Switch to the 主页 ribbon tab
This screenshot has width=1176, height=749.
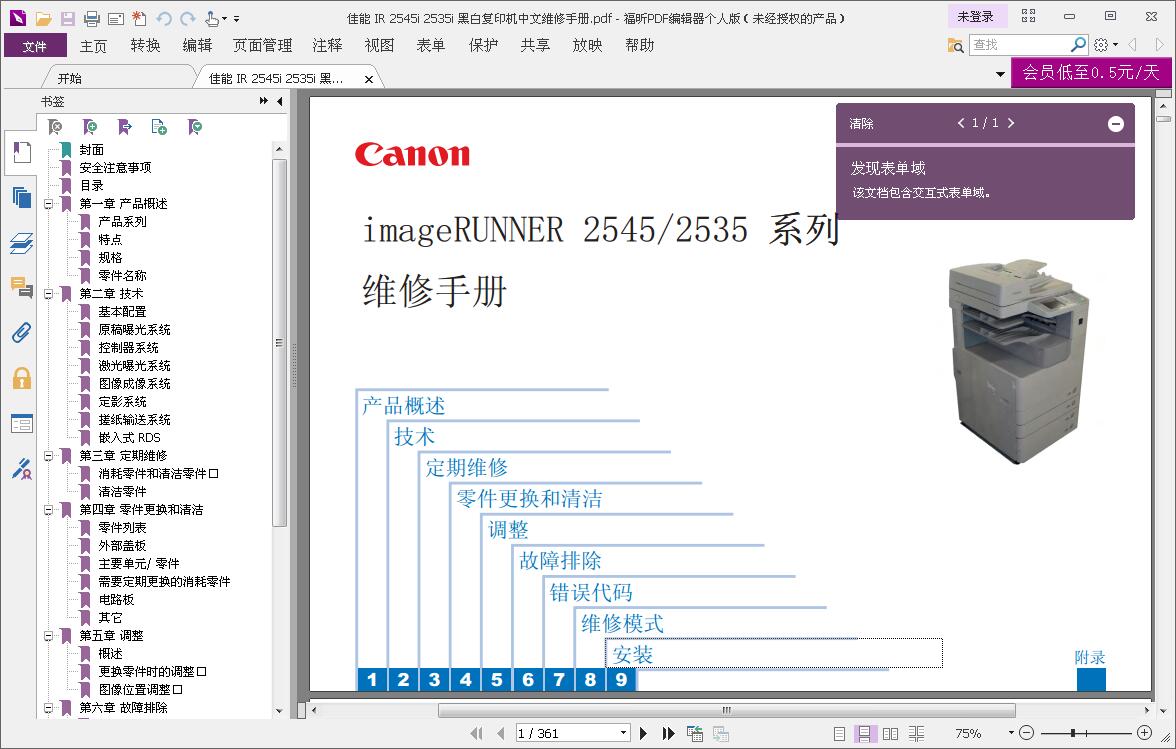(93, 46)
